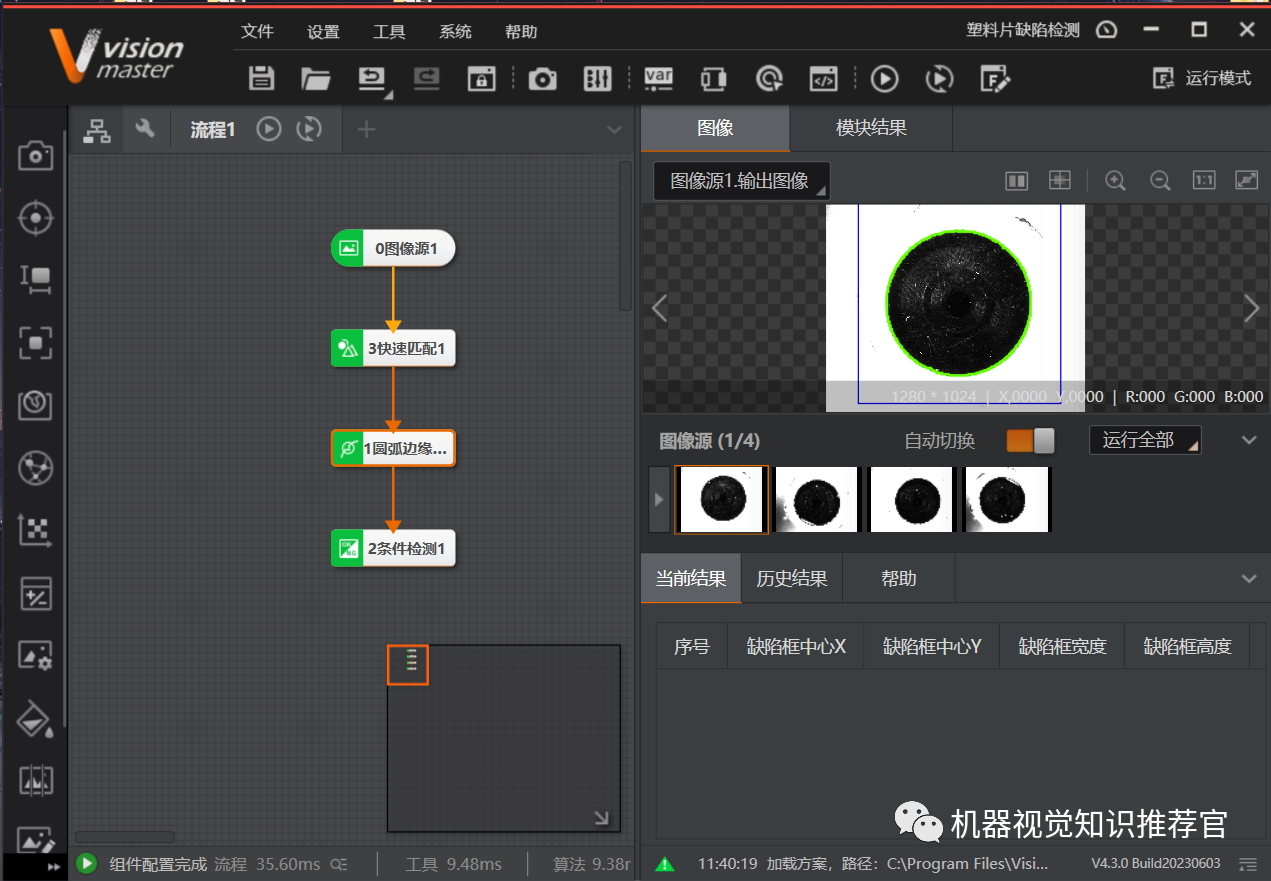Click the split view layout icon
Screen dimensions: 1271x881
[x=1017, y=181]
